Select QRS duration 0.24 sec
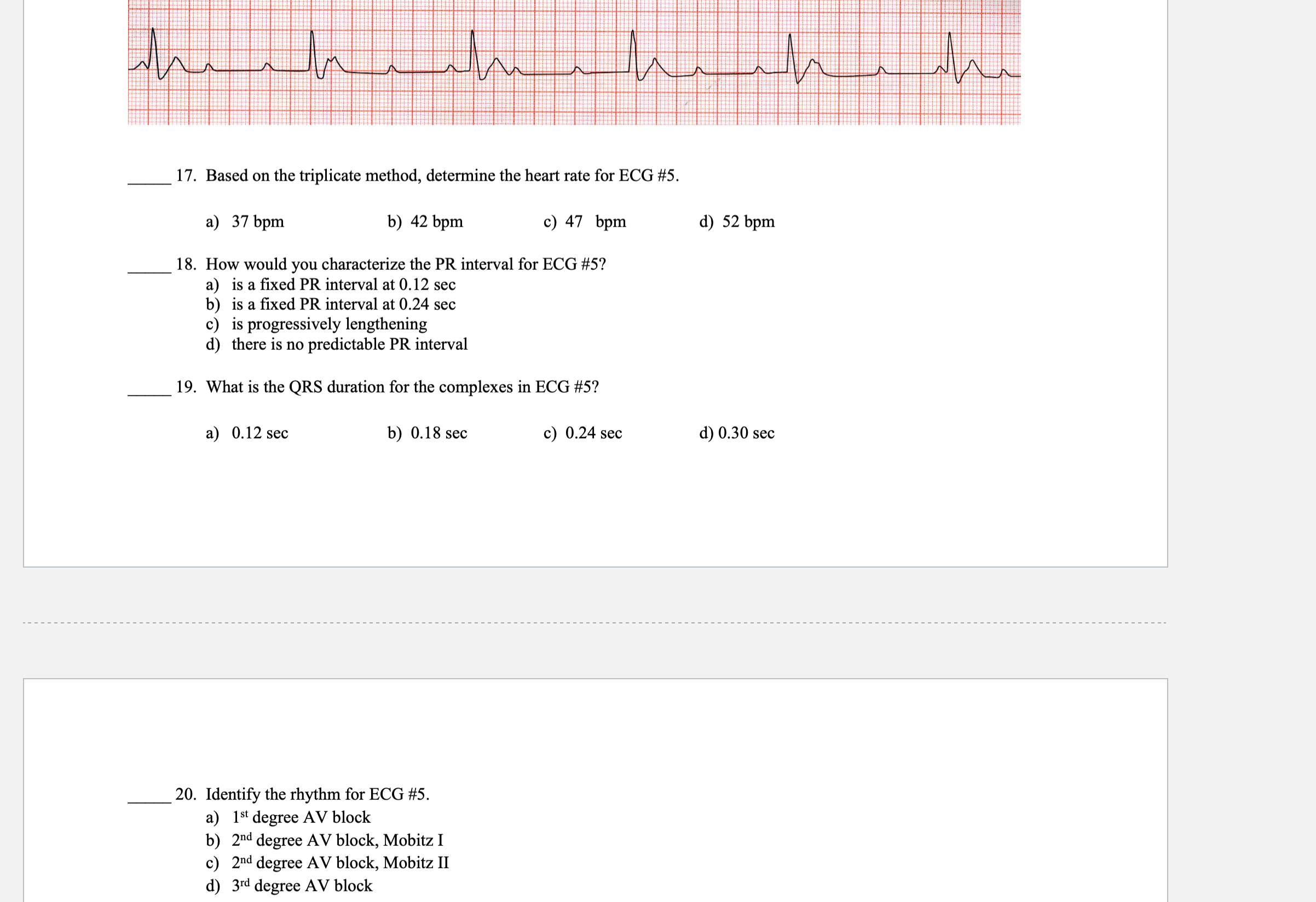1316x902 pixels. point(582,433)
